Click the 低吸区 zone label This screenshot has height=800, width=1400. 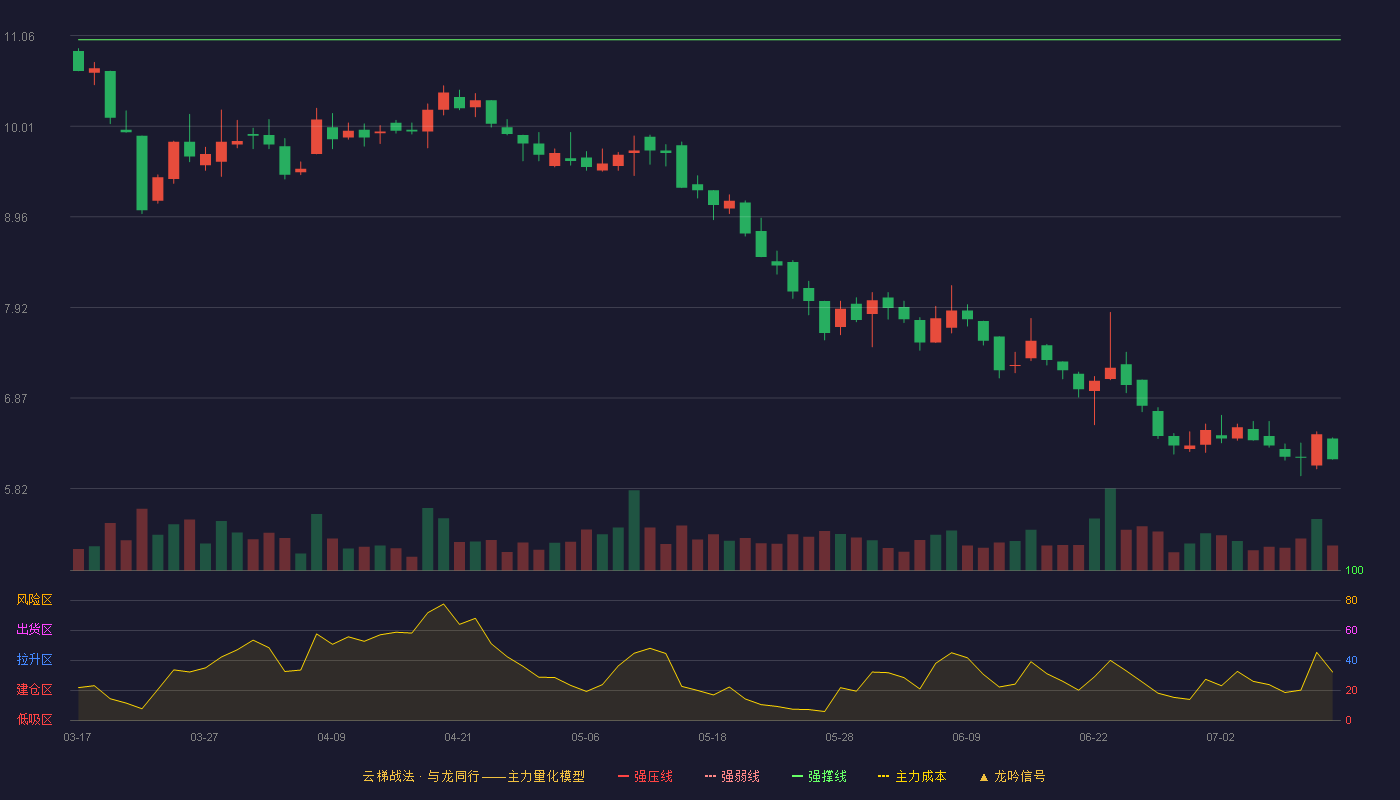point(34,720)
